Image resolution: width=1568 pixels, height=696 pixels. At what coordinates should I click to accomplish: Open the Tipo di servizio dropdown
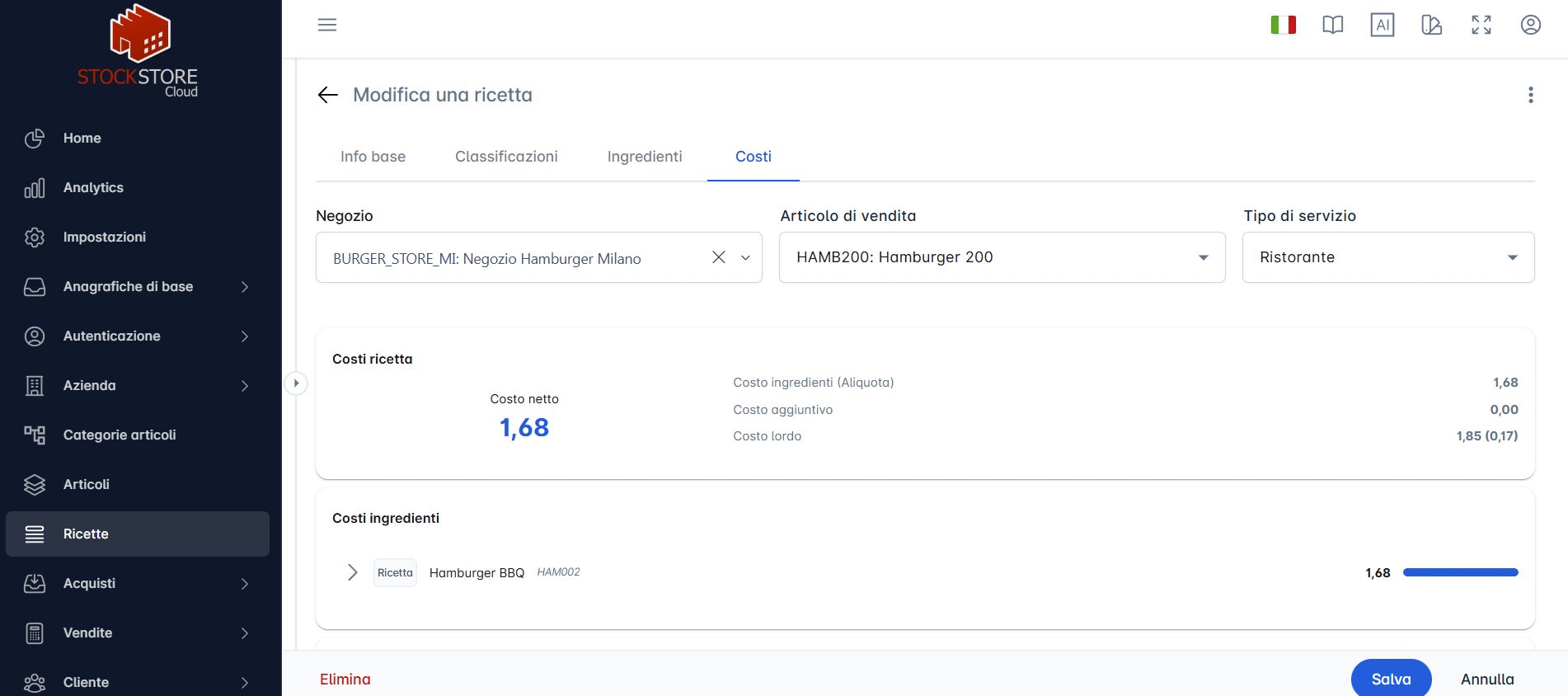(1388, 257)
